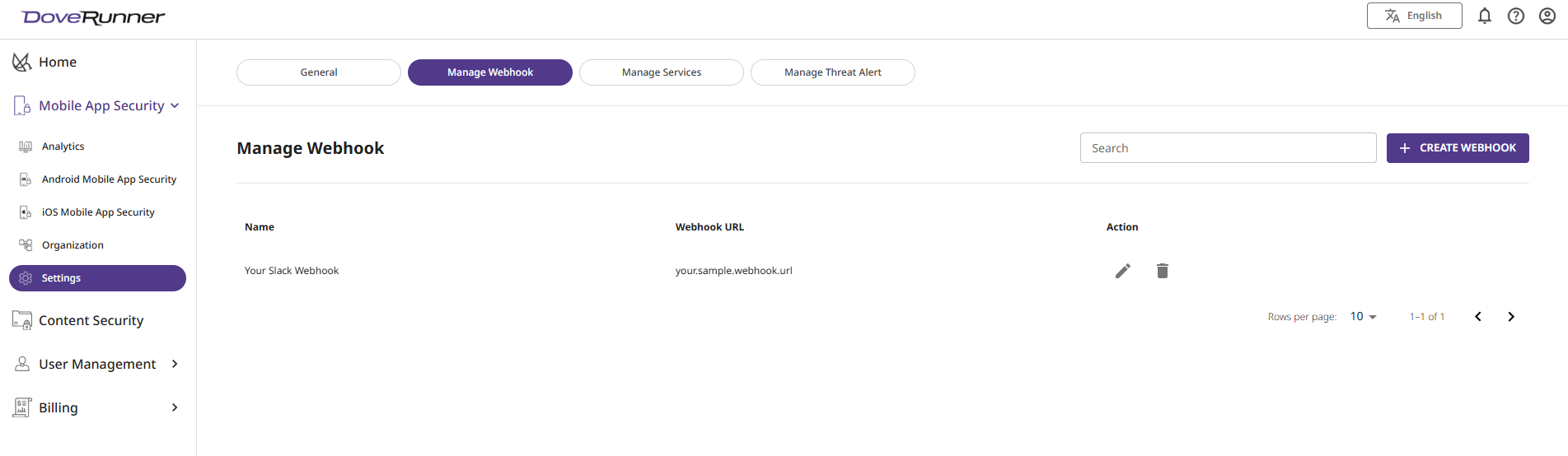The width and height of the screenshot is (1568, 456).
Task: Switch to the Manage Services tab
Action: pyautogui.click(x=662, y=72)
